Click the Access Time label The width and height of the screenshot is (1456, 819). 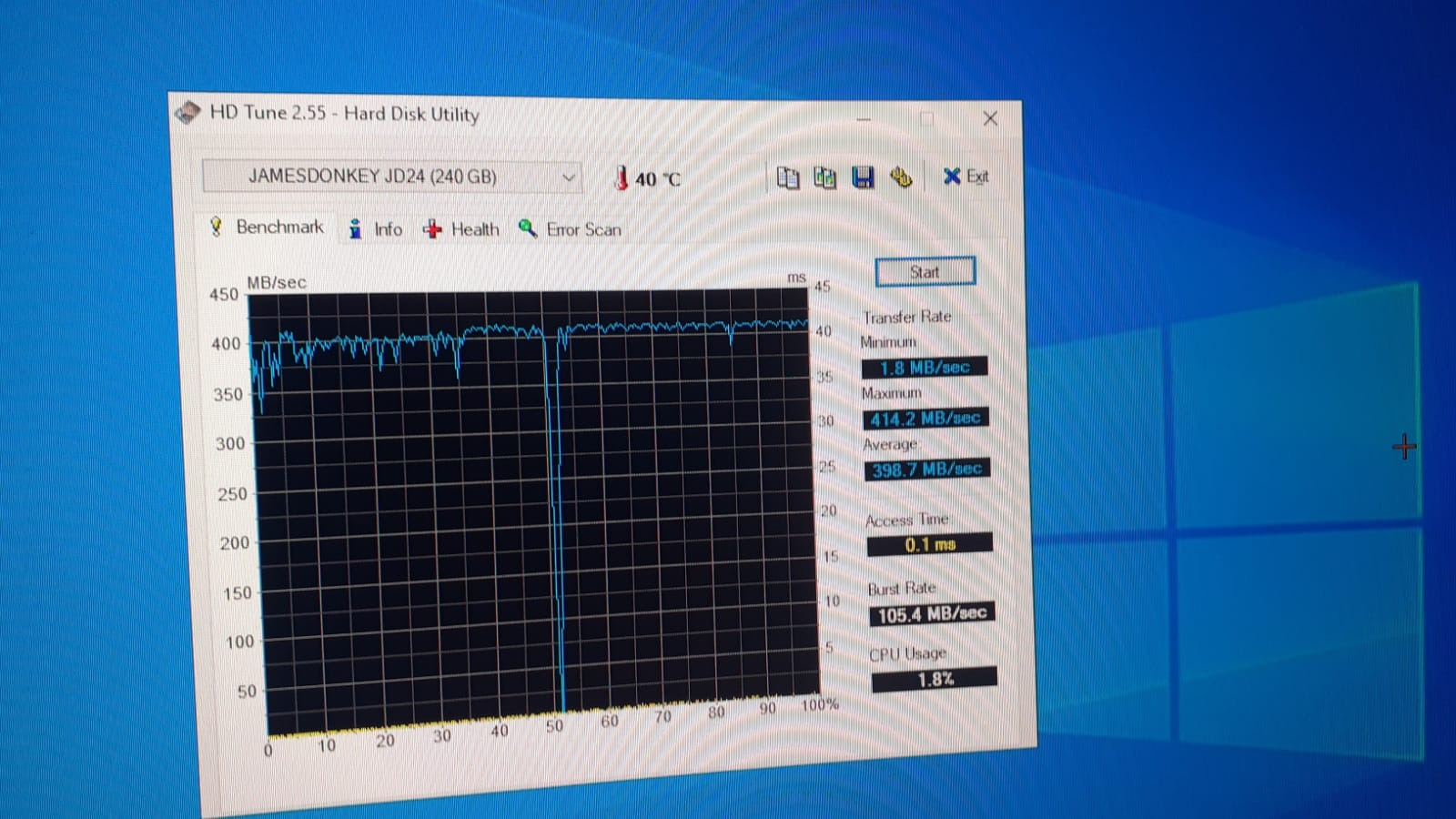(908, 520)
